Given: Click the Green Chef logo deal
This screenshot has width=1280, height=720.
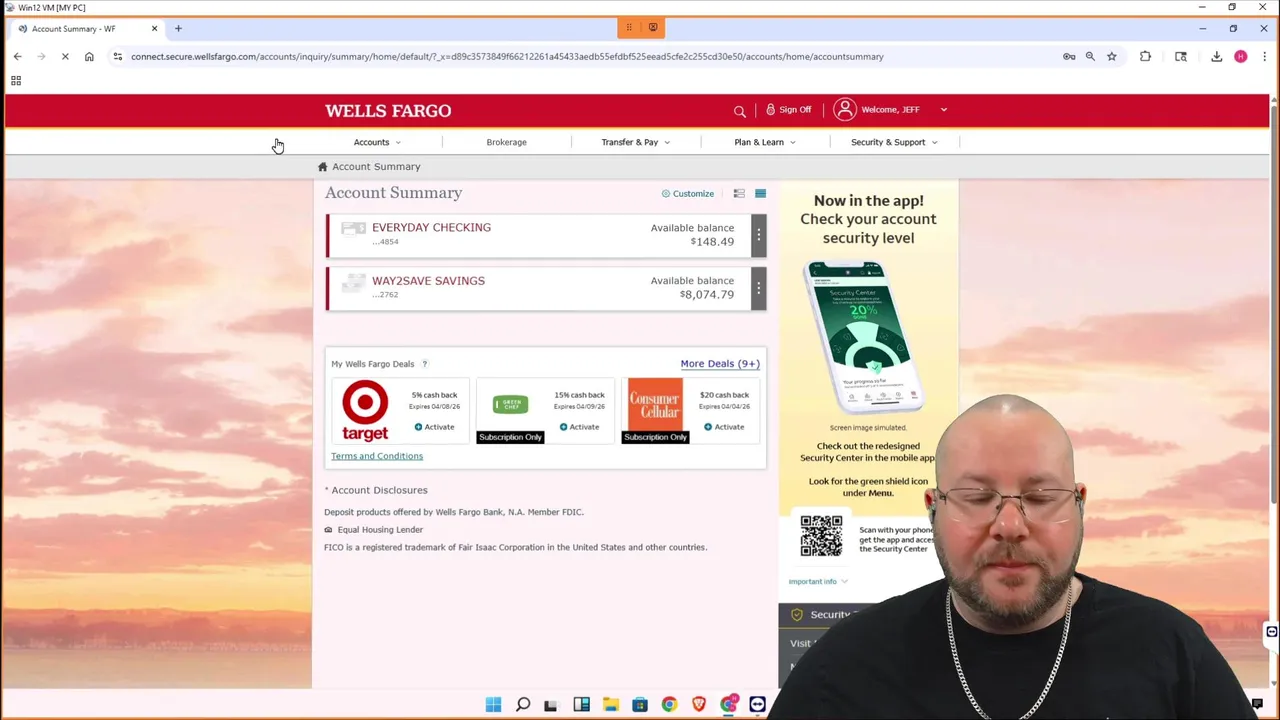Looking at the screenshot, I should (x=510, y=404).
